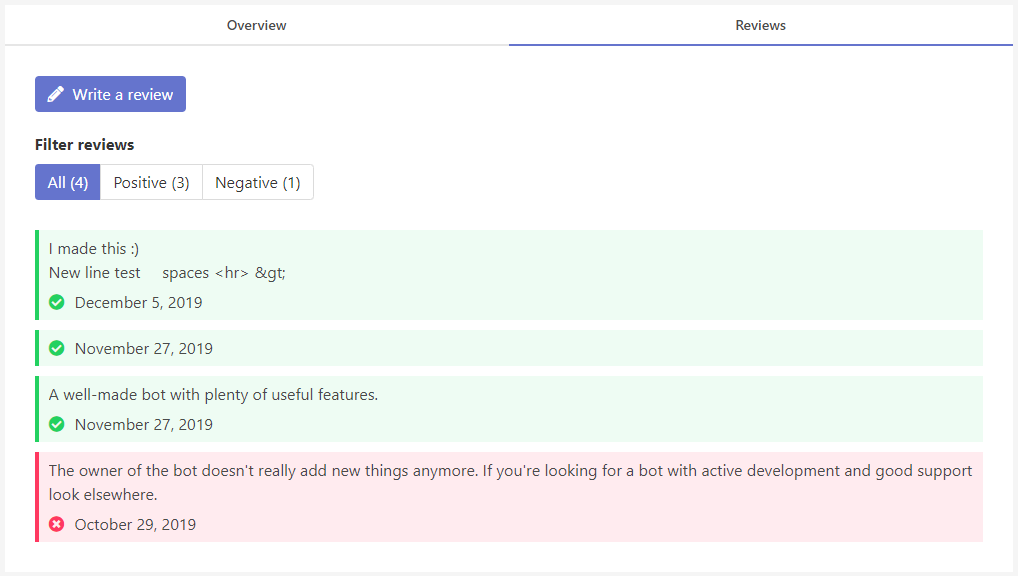The height and width of the screenshot is (576, 1018).
Task: Click the Filter reviews heading
Action: (x=84, y=145)
